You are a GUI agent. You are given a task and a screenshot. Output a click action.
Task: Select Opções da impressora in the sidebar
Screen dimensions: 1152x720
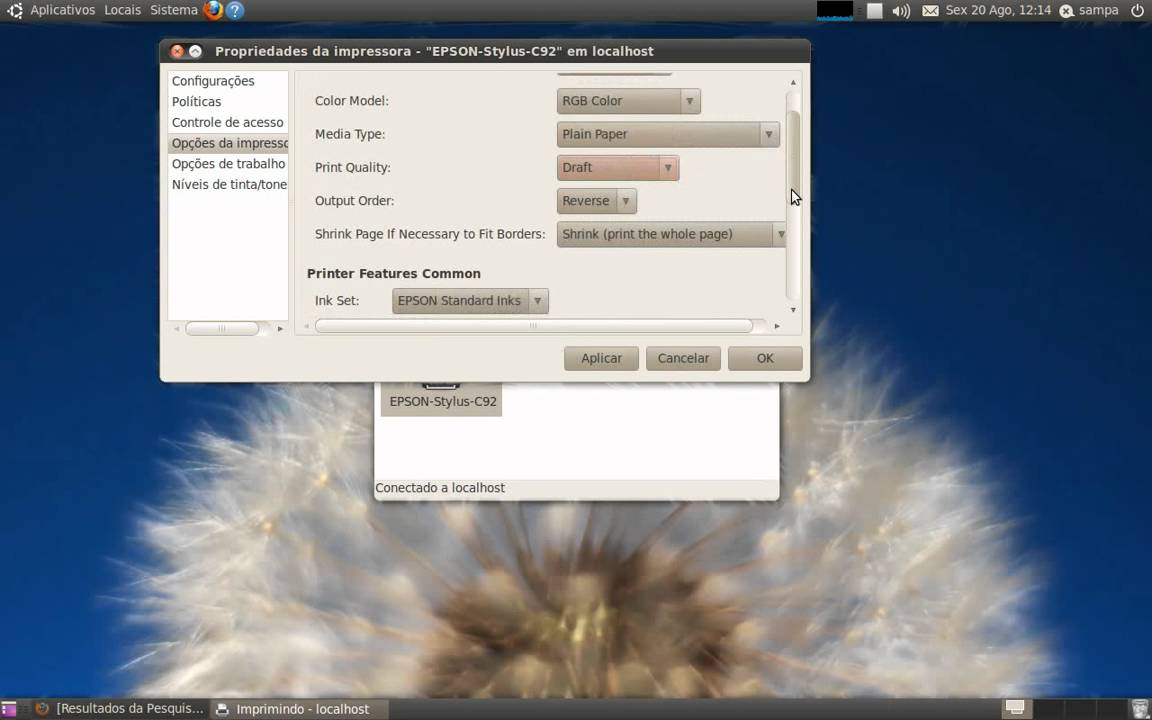[x=228, y=143]
